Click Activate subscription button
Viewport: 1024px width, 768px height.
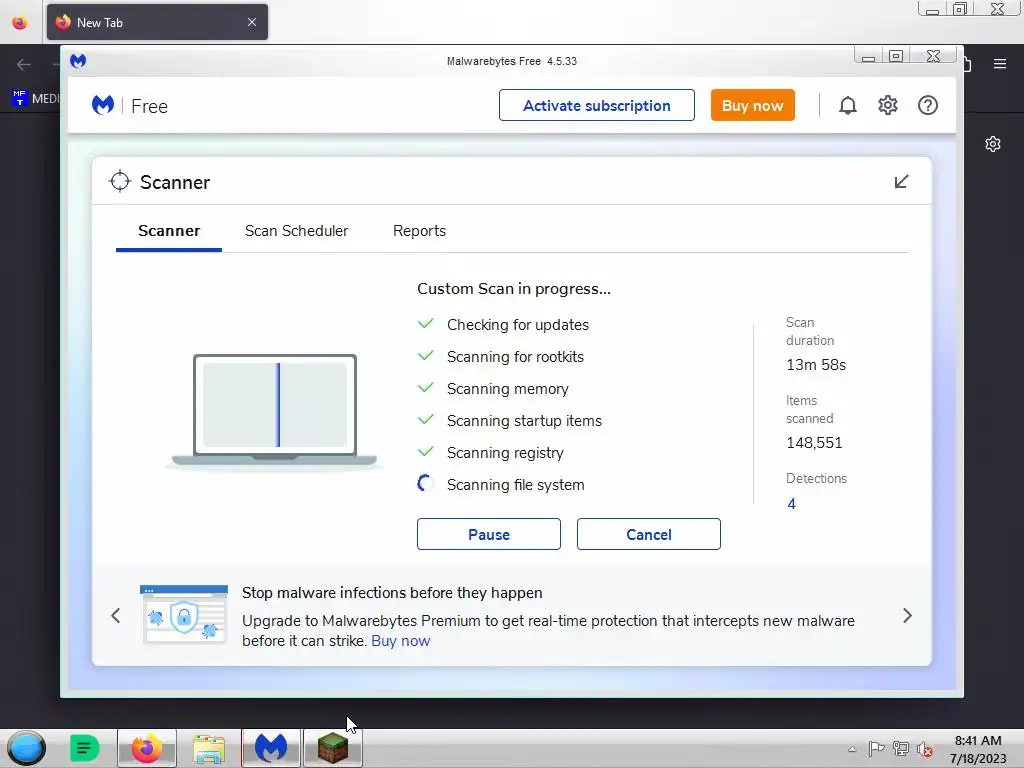(597, 105)
